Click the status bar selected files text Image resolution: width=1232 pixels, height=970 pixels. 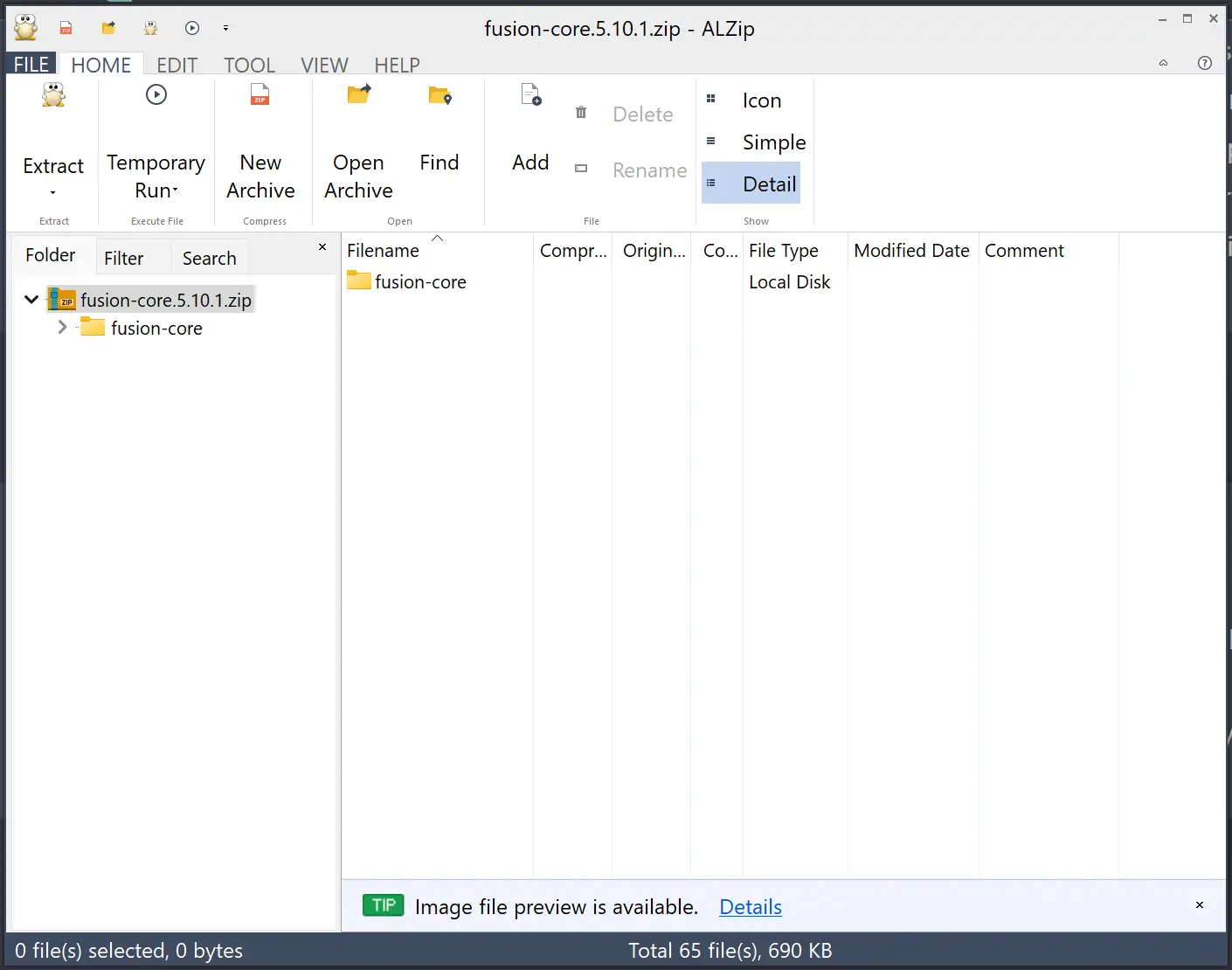128,951
